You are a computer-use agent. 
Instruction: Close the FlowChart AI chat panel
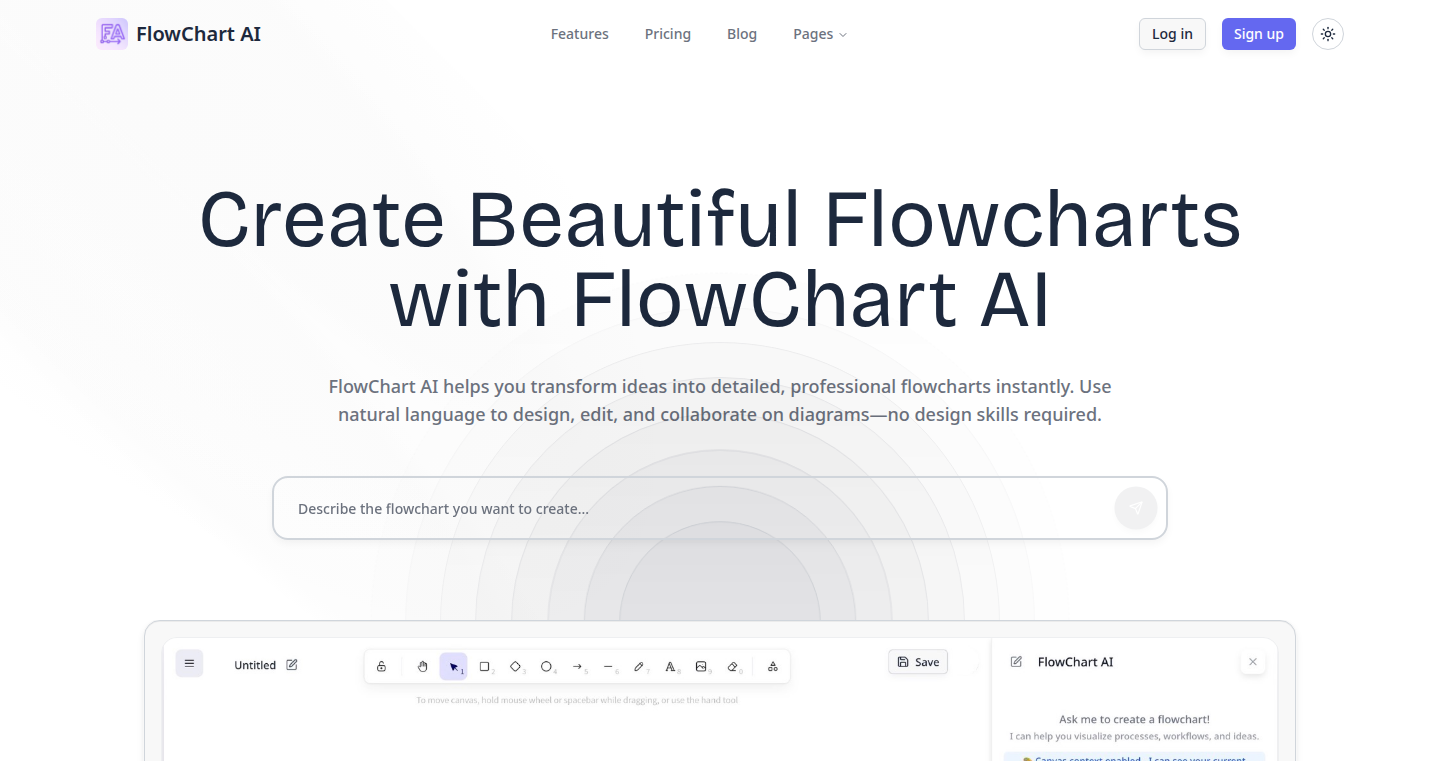[x=1253, y=662]
